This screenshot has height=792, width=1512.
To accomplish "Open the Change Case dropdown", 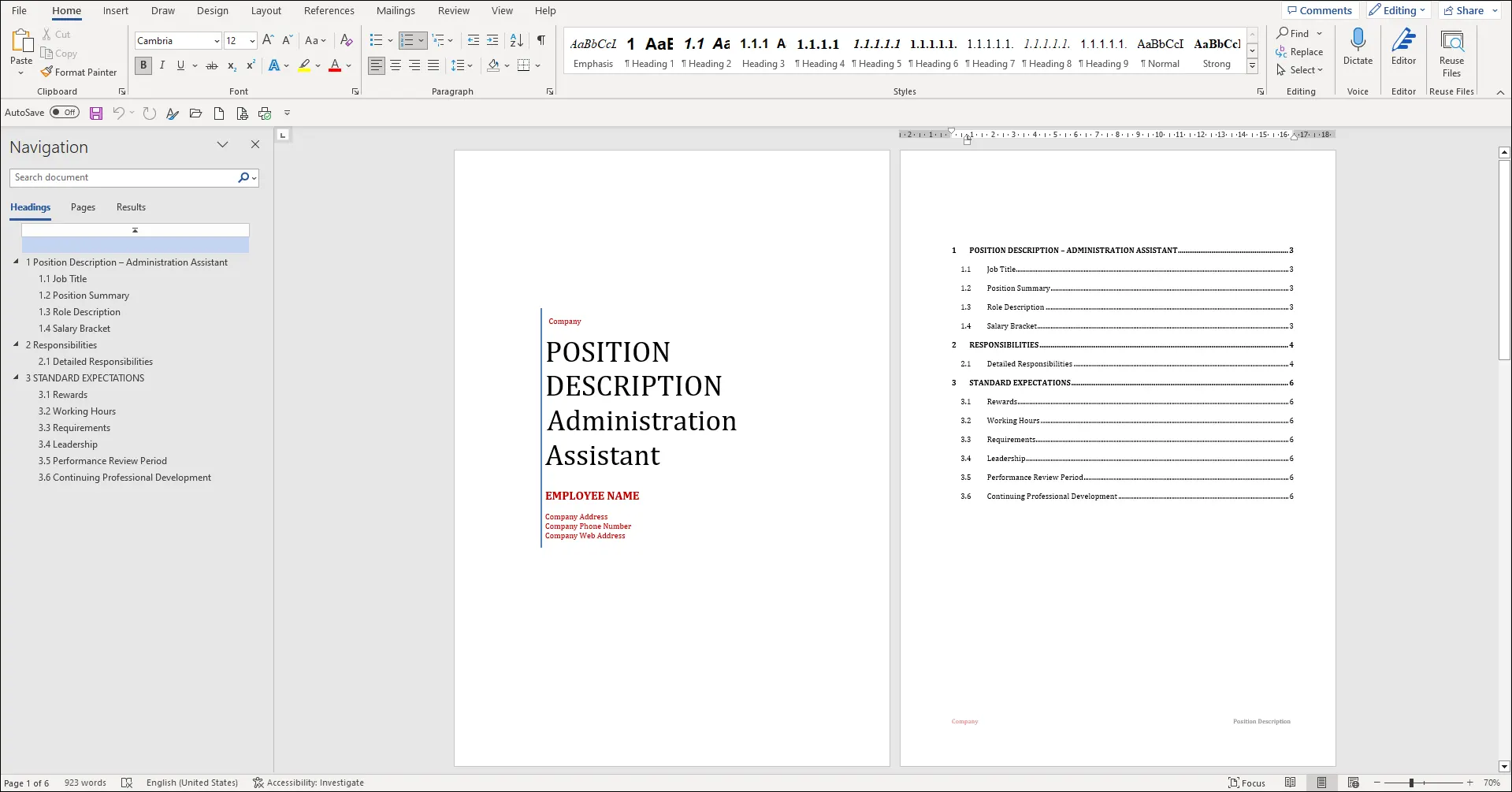I will click(x=315, y=40).
